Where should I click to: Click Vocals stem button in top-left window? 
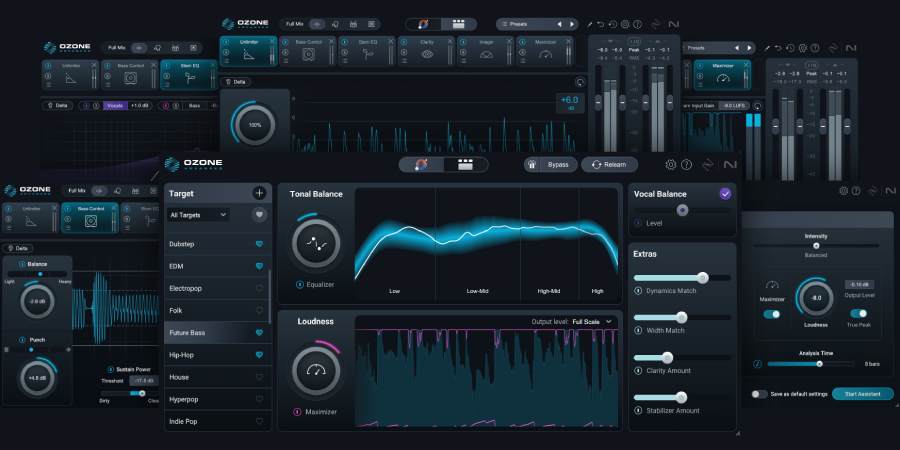[115, 106]
